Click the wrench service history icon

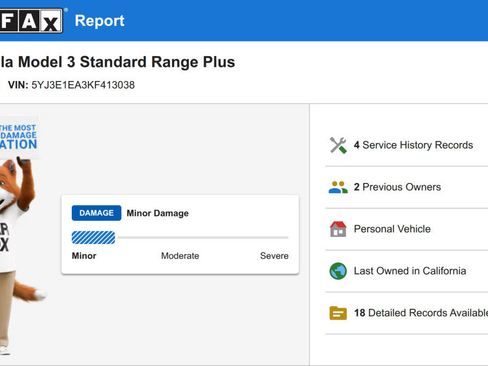(x=338, y=145)
